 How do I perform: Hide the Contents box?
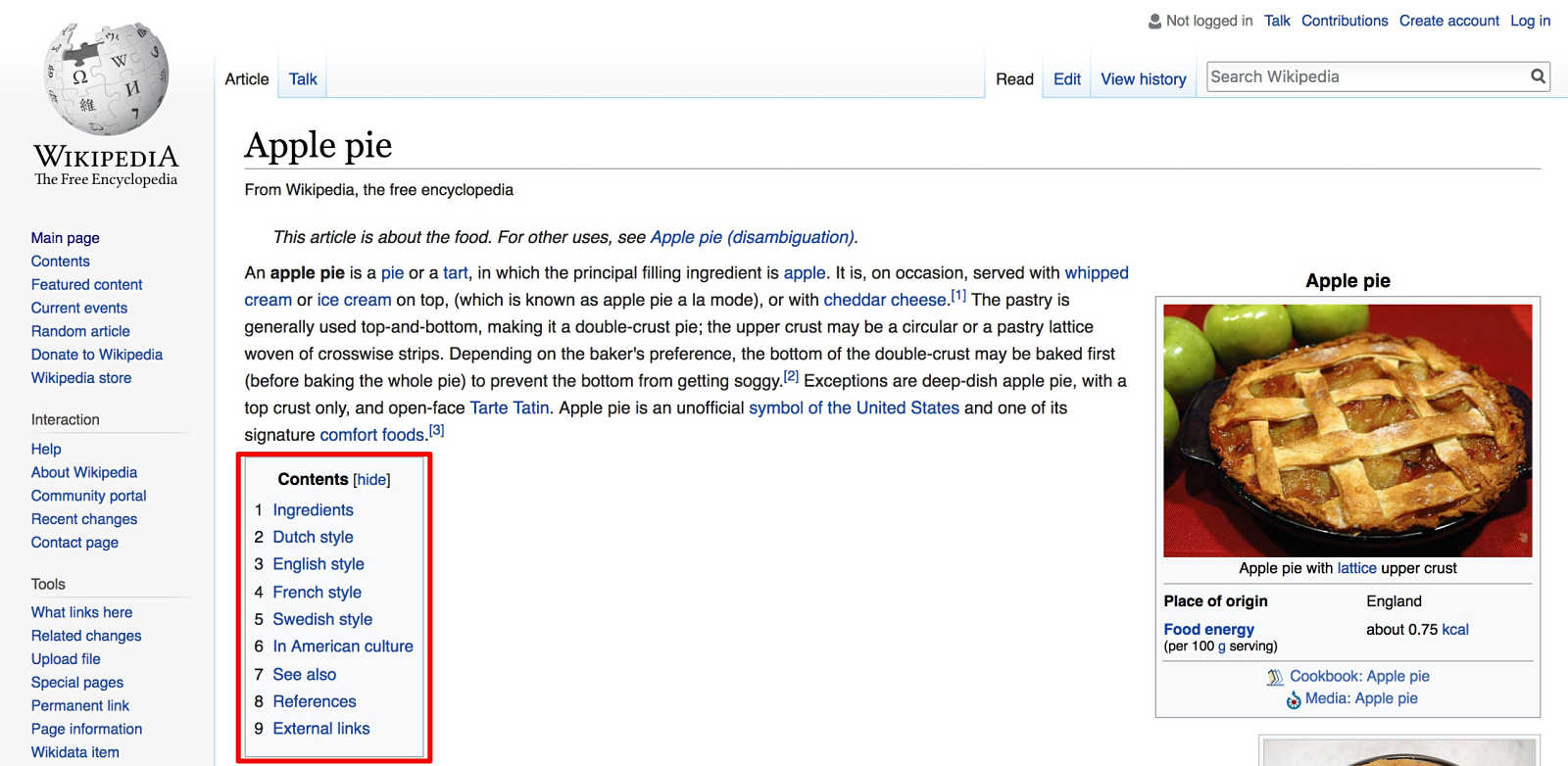(x=371, y=479)
